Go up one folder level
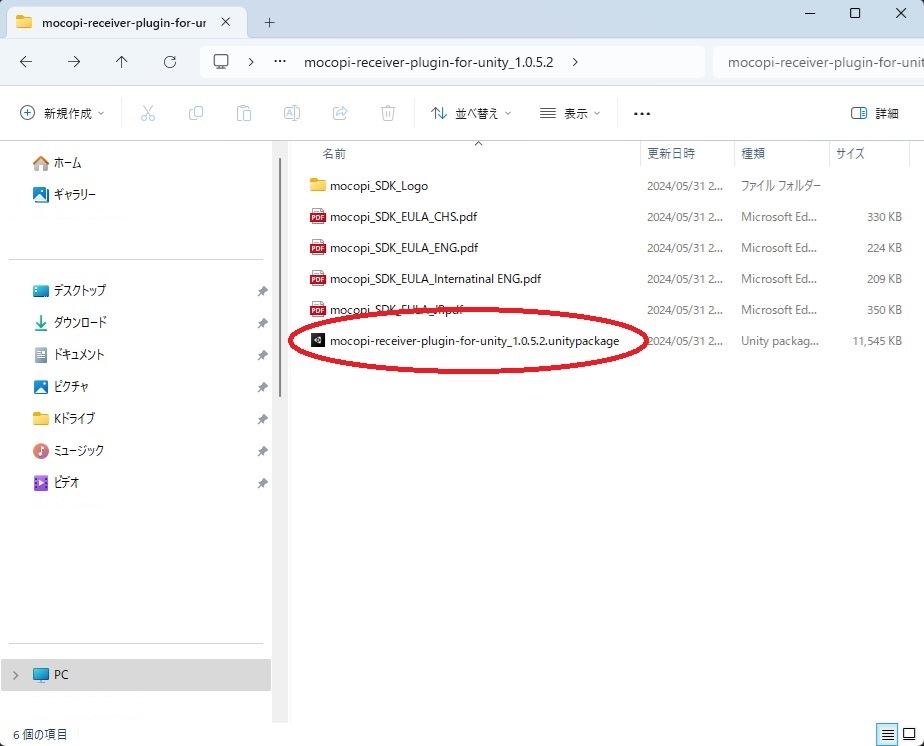The image size is (924, 746). point(121,62)
